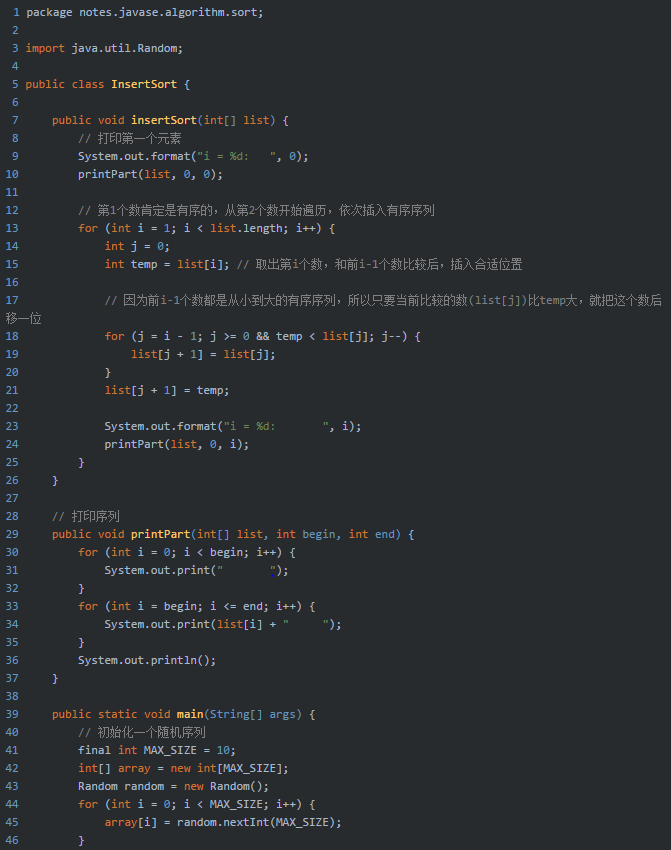Click the comment '// 打印第一个元素'

coord(130,138)
